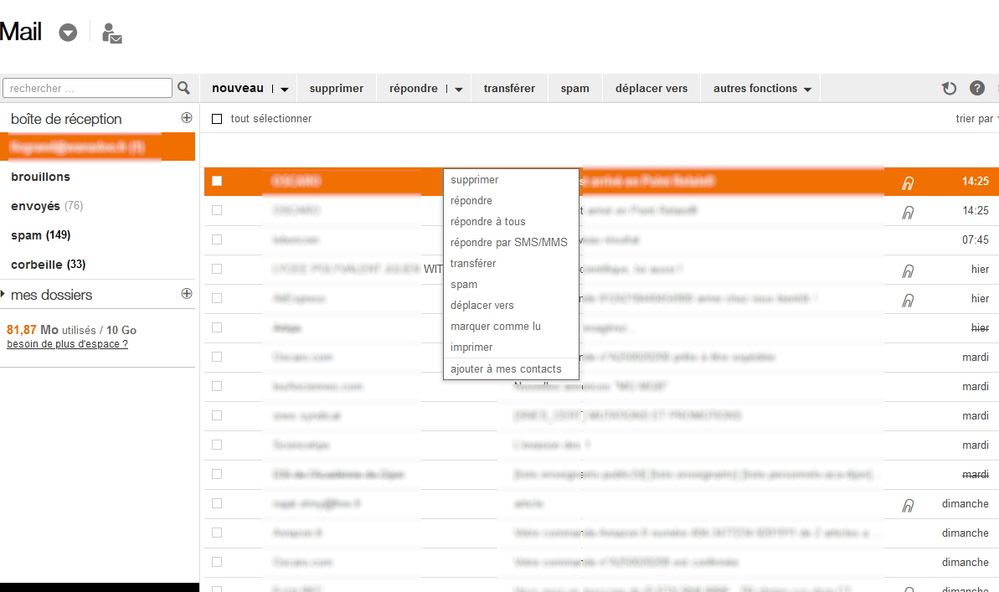The image size is (999, 592).
Task: Click attachment icon on WIT email row
Action: click(908, 271)
